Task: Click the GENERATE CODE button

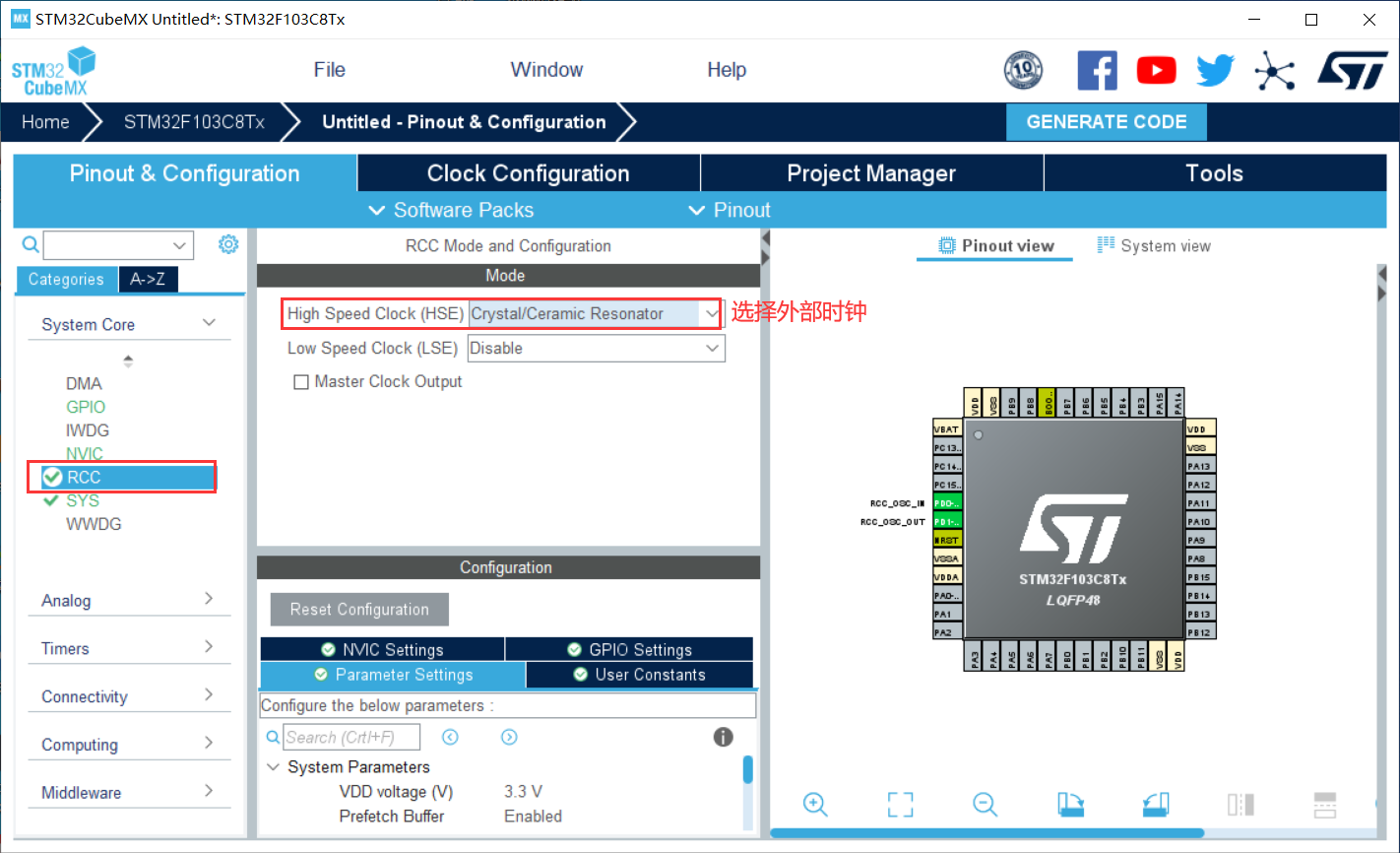Action: click(1106, 121)
